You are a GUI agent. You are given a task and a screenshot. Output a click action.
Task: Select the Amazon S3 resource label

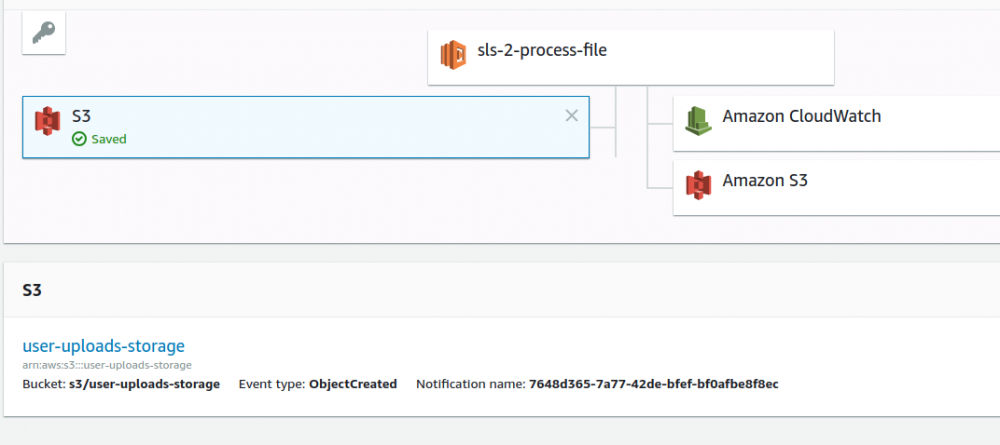point(765,181)
